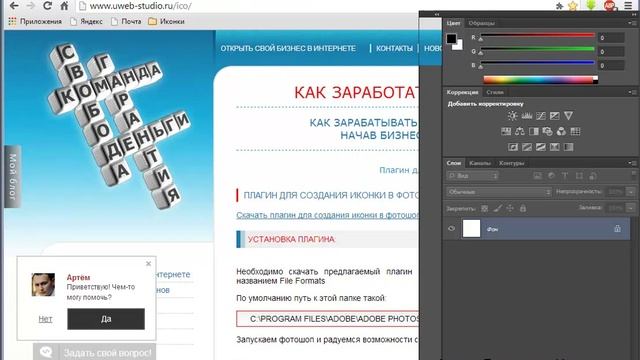This screenshot has height=360, width=640.
Task: Add a Vibrance adjustment (triangle icon)
Action: coord(568,116)
